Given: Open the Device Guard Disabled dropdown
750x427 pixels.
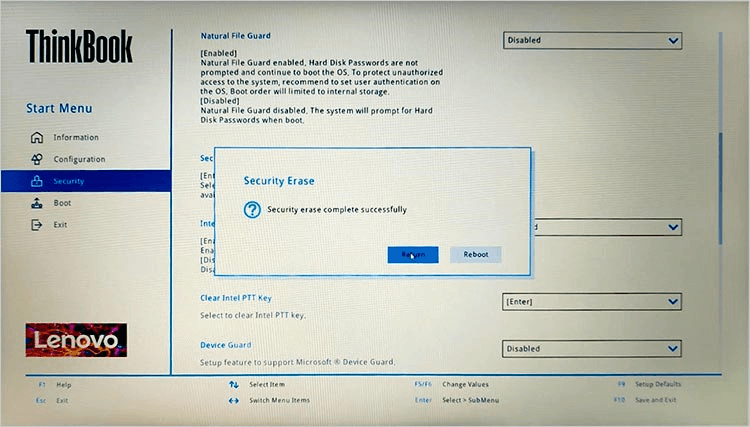Looking at the screenshot, I should 592,349.
